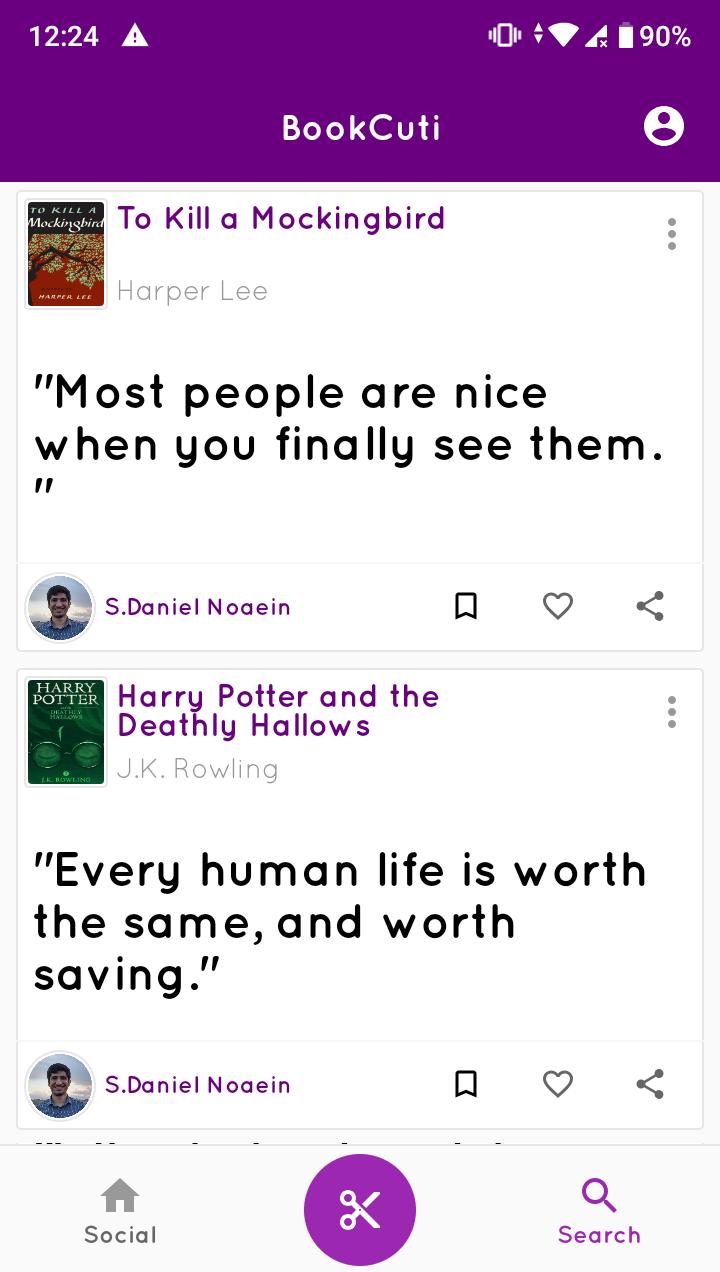Viewport: 720px width, 1272px height.
Task: Open options menu for Mockingbird post
Action: click(x=672, y=234)
